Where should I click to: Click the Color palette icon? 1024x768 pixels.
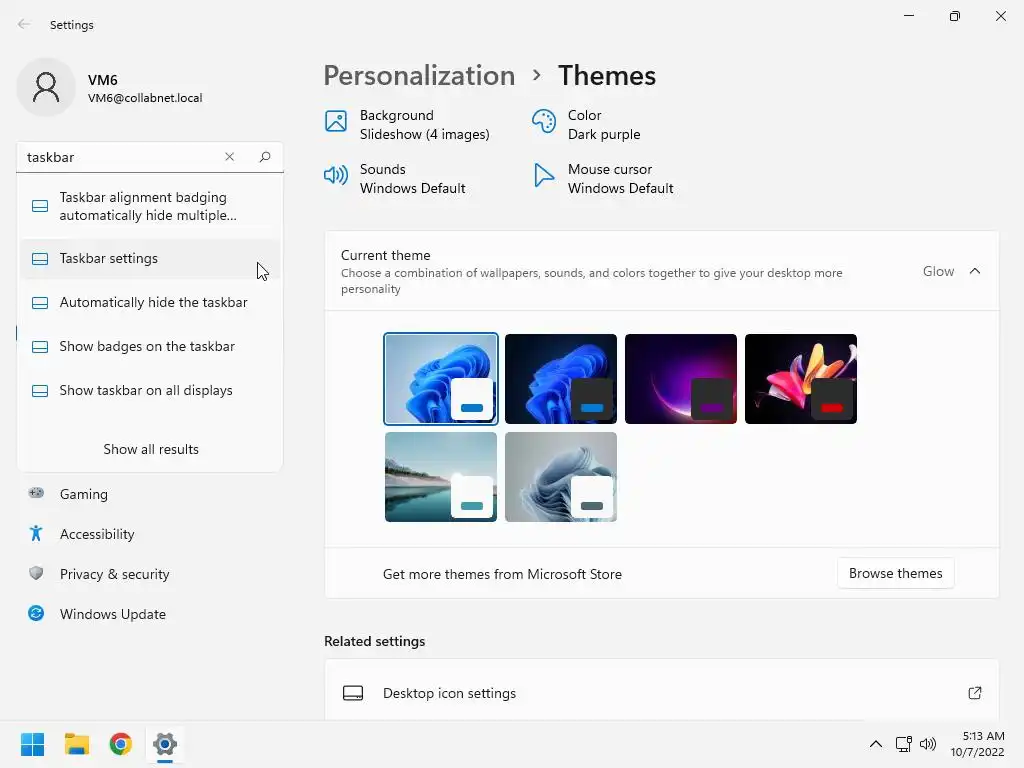tap(543, 121)
